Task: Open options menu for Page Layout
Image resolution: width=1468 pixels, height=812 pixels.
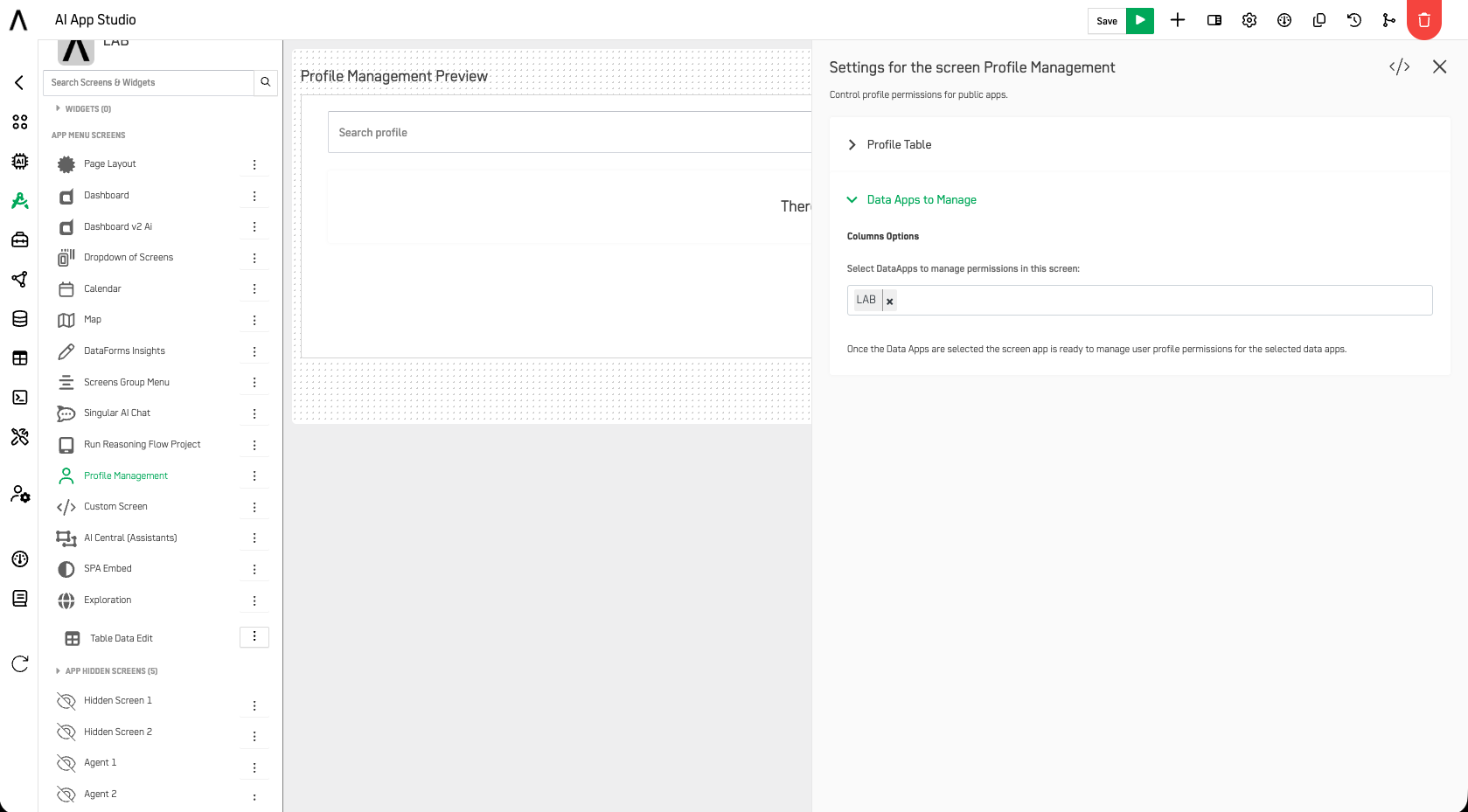Action: point(254,164)
